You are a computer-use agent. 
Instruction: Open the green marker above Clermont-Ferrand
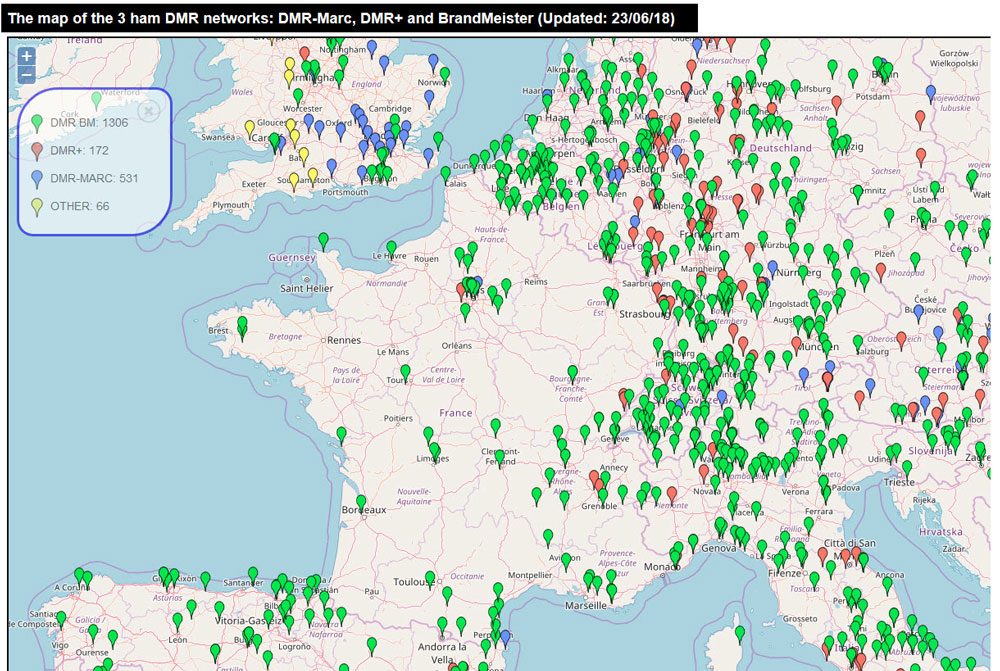click(x=496, y=427)
